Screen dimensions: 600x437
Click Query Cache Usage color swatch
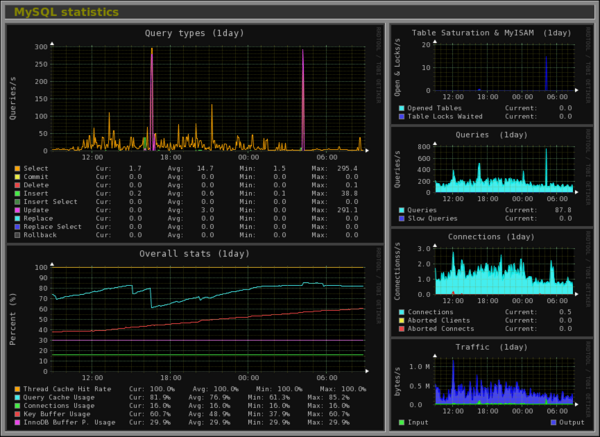pyautogui.click(x=17, y=398)
